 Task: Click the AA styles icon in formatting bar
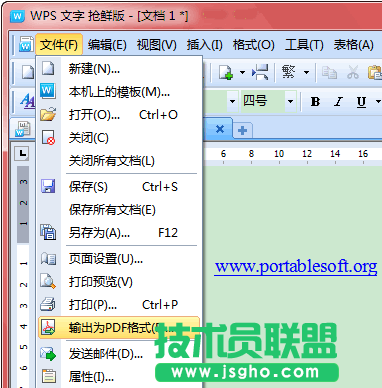[x=27, y=100]
